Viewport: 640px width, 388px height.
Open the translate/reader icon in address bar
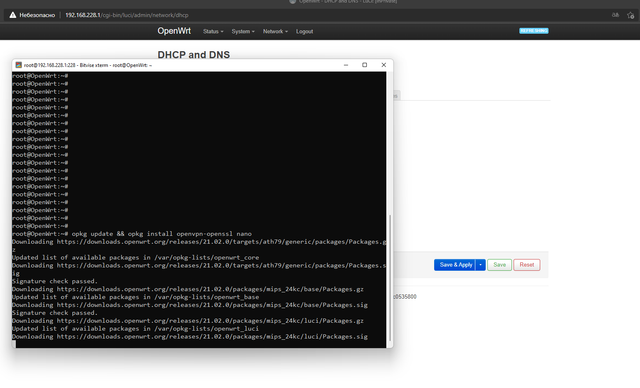[615, 15]
